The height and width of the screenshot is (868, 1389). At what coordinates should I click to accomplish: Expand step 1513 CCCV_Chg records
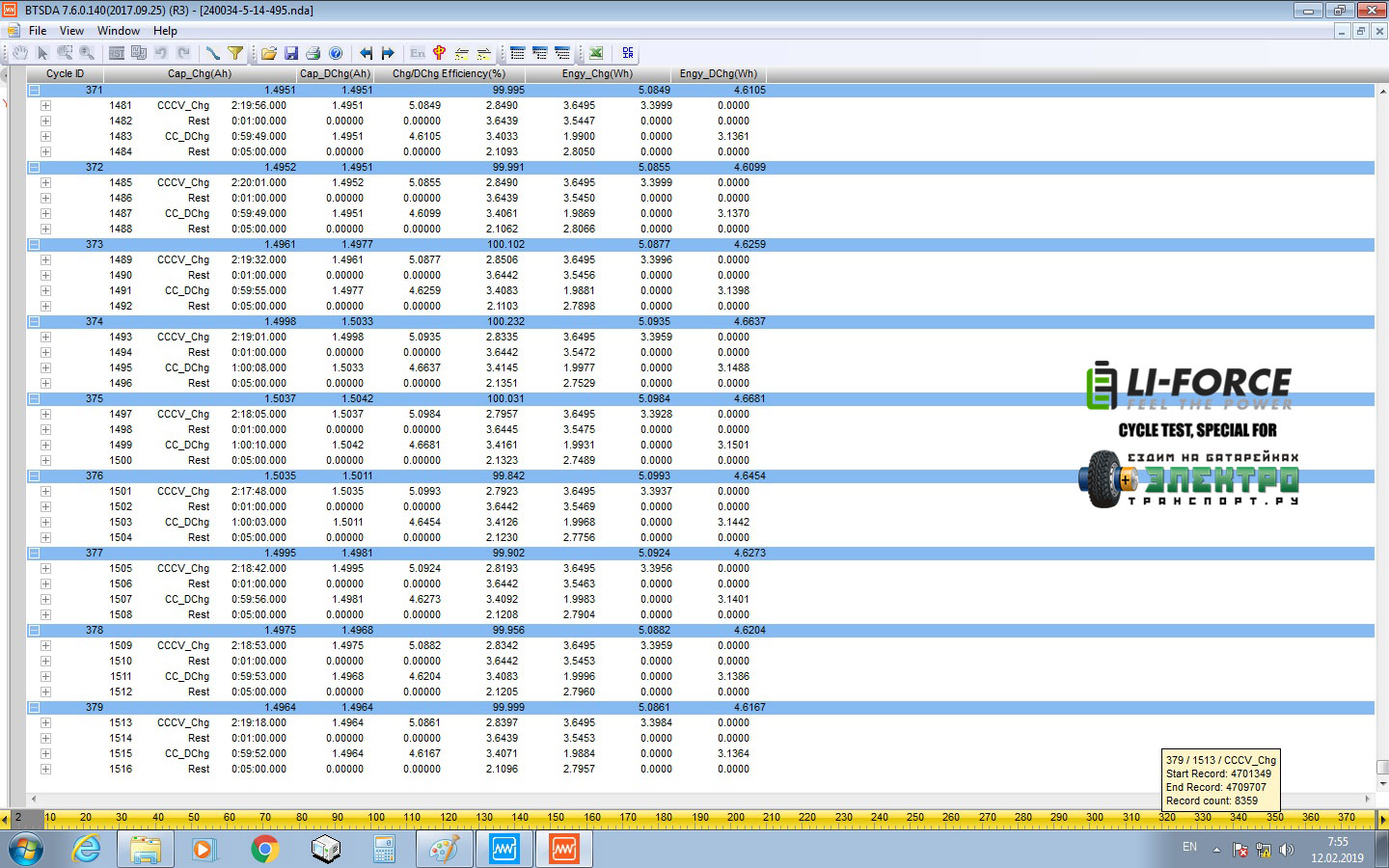(45, 722)
